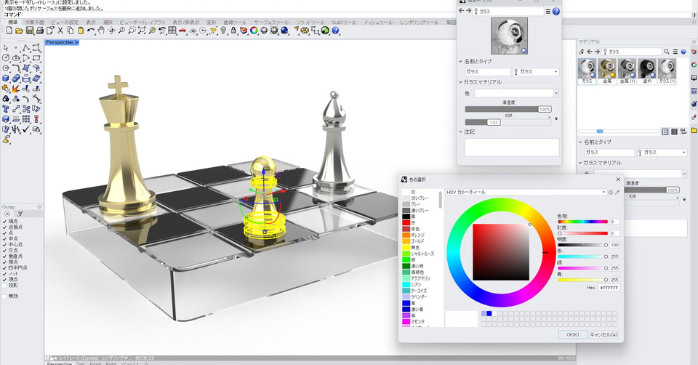Open the ガラス type dropdown in material editor window
Image resolution: width=698 pixels, height=365 pixels.
[536, 72]
